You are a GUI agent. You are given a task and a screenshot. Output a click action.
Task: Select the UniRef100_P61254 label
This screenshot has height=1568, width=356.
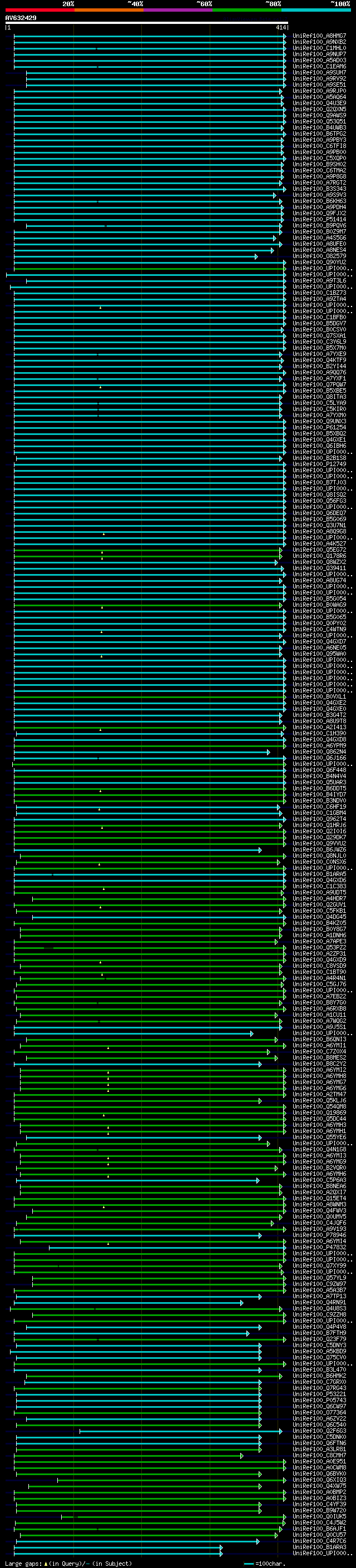[x=319, y=427]
